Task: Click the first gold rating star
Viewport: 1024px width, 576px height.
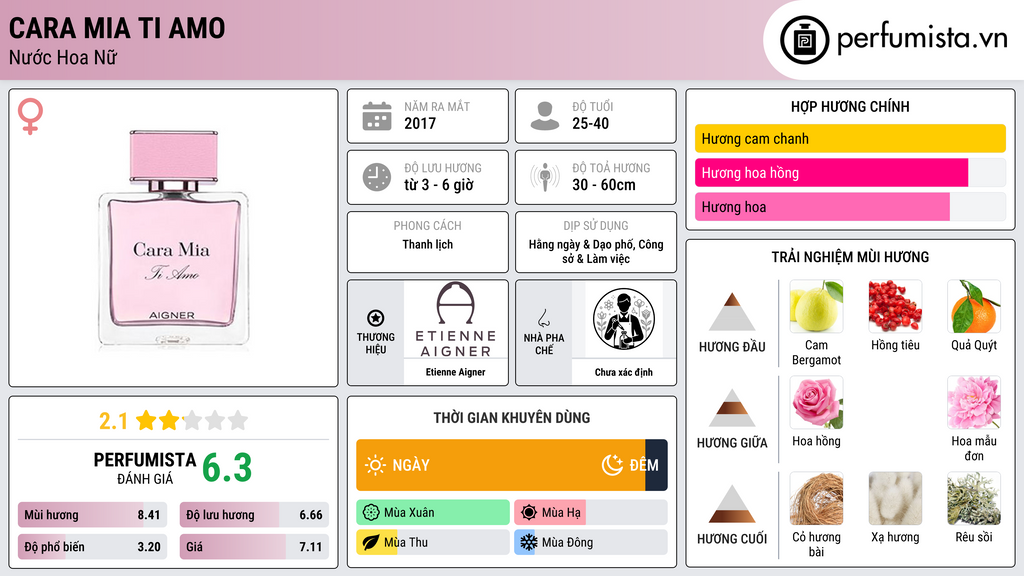Action: tap(146, 420)
